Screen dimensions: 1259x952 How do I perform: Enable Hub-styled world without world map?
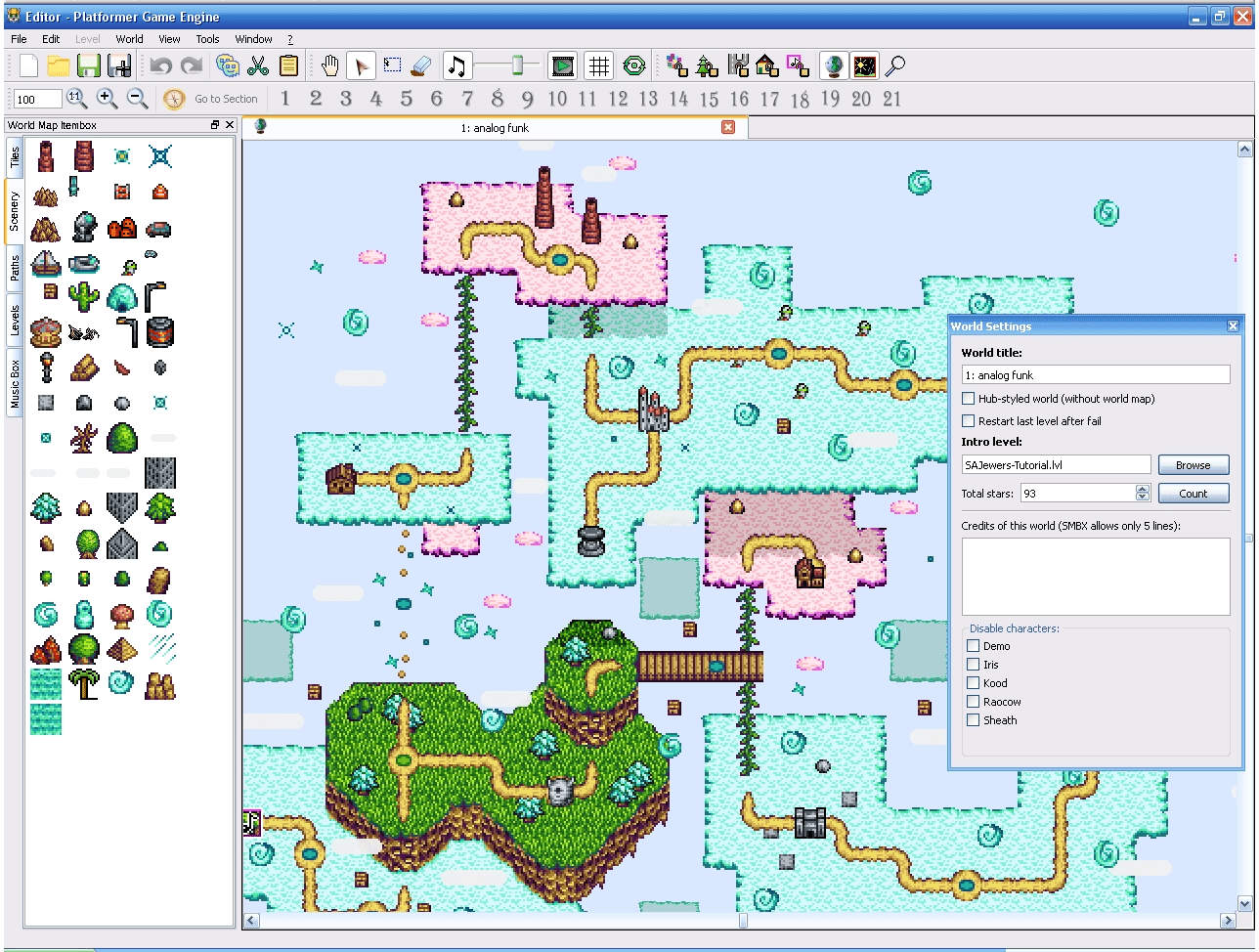pos(968,398)
